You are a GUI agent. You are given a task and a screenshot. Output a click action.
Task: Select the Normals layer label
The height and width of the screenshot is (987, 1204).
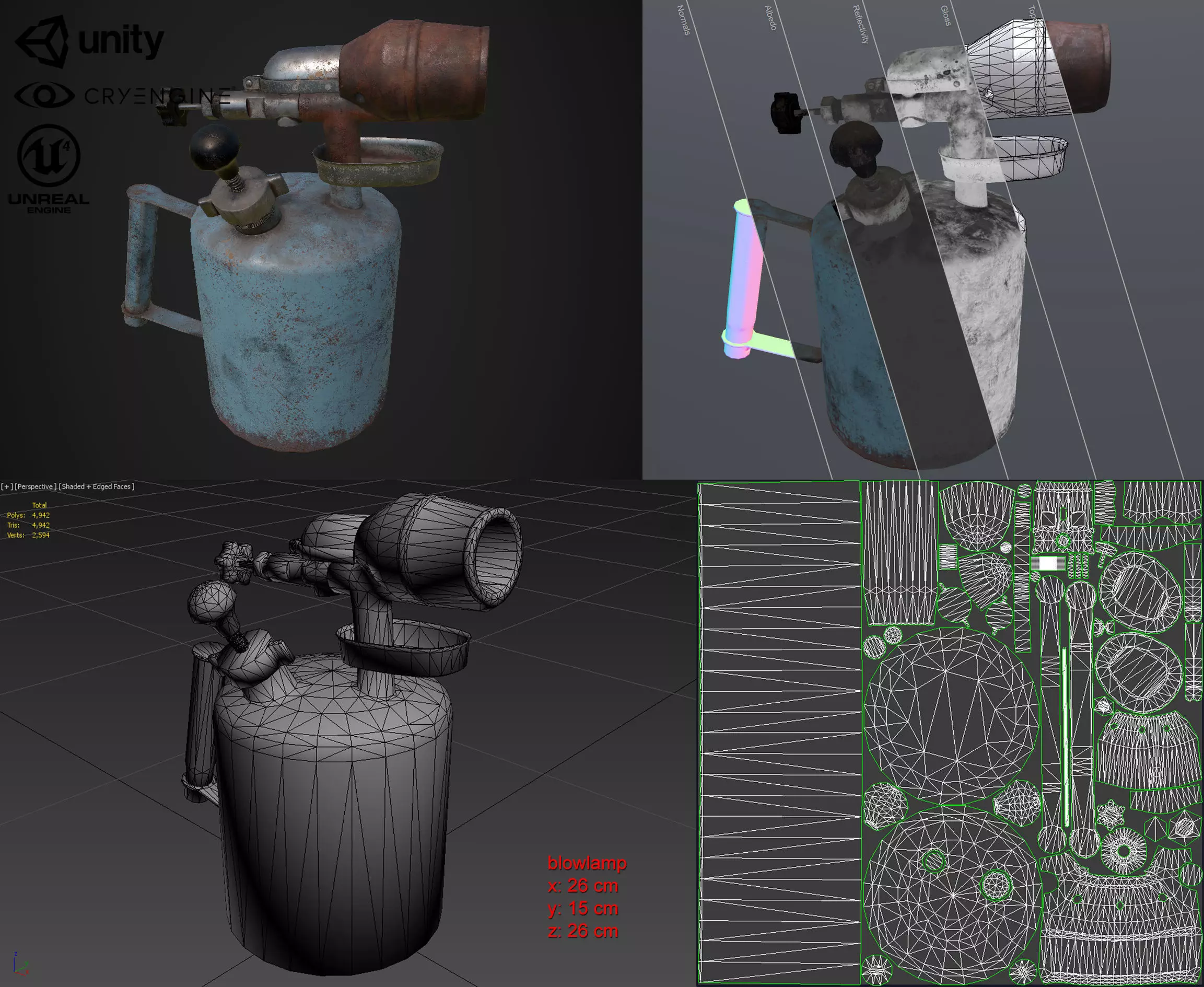683,20
